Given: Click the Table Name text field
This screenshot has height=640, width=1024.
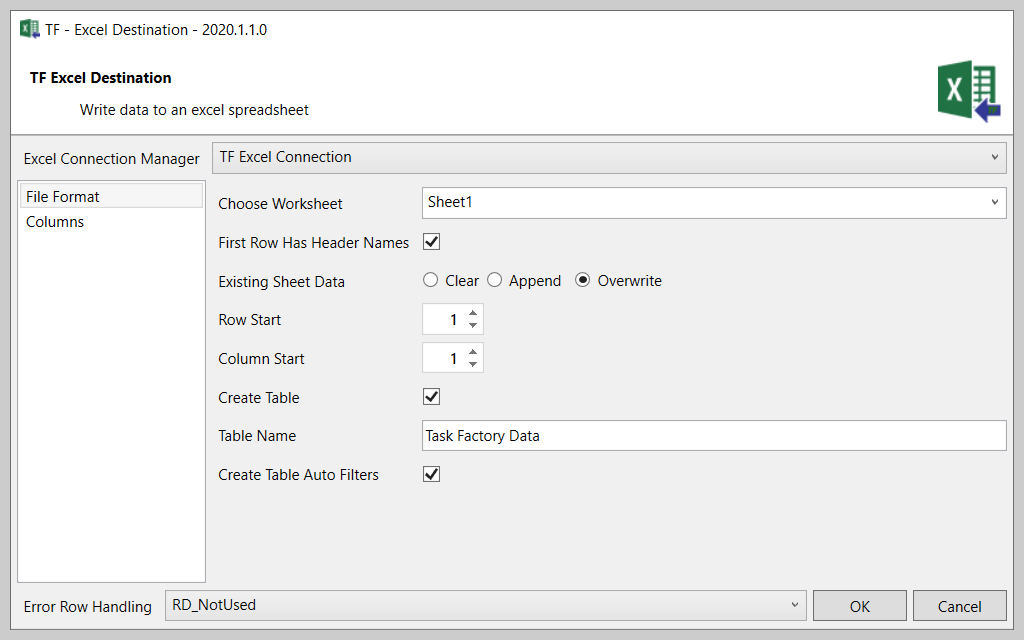Looking at the screenshot, I should point(713,436).
